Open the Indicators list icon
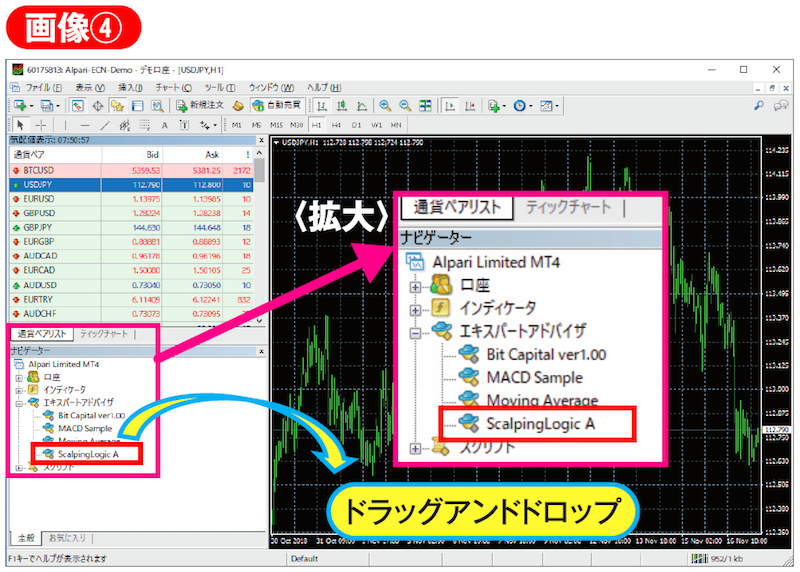This screenshot has width=800, height=572. pyautogui.click(x=493, y=106)
